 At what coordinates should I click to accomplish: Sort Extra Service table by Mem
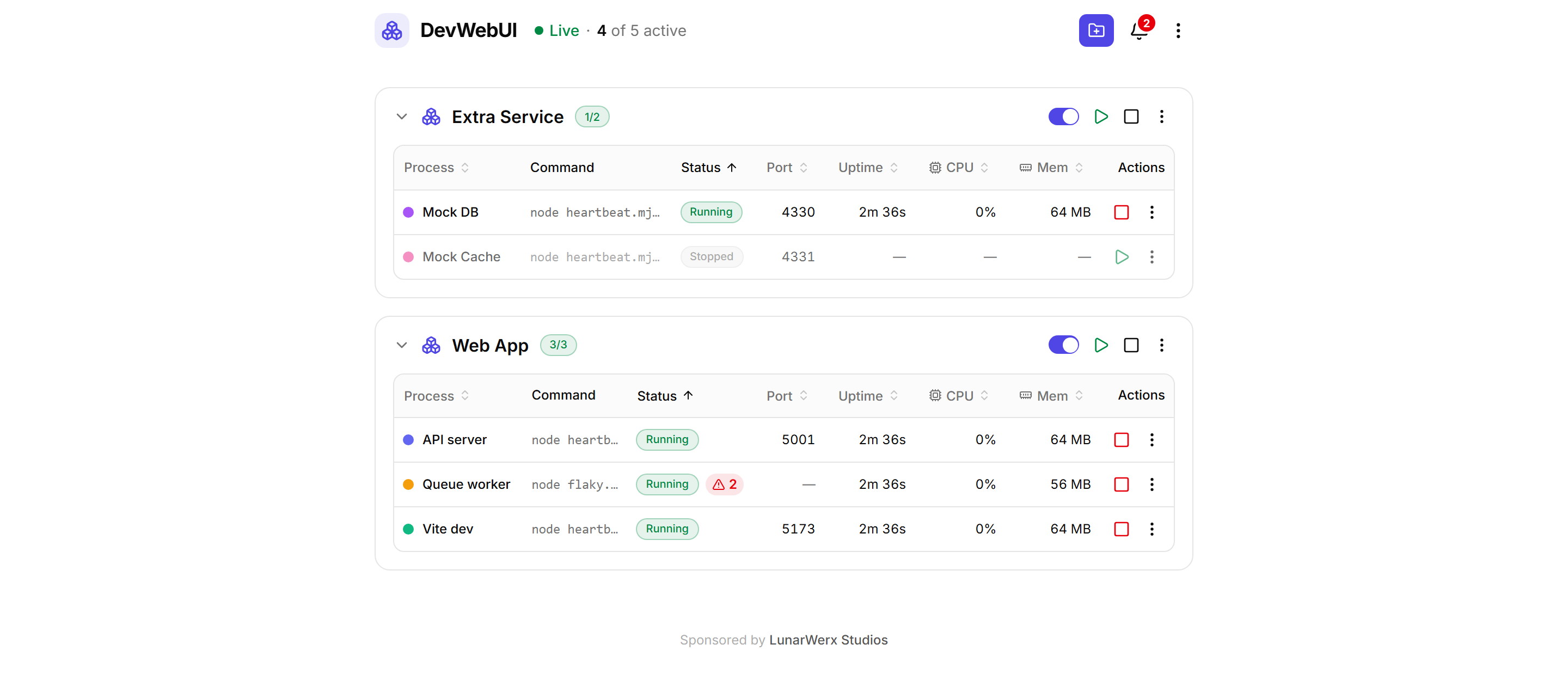1051,167
